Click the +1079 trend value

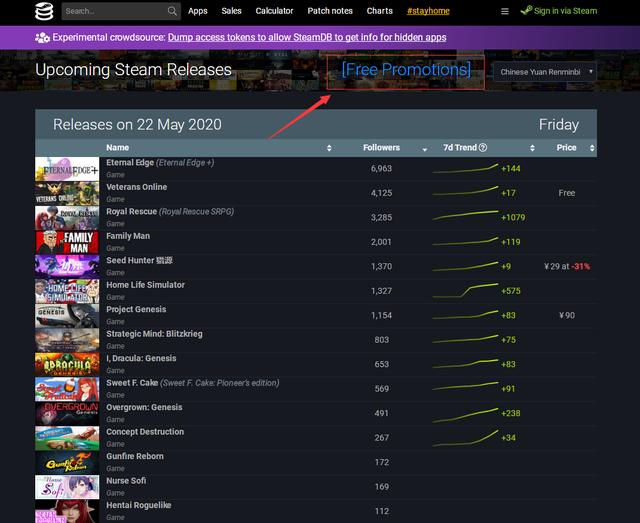pyautogui.click(x=513, y=218)
